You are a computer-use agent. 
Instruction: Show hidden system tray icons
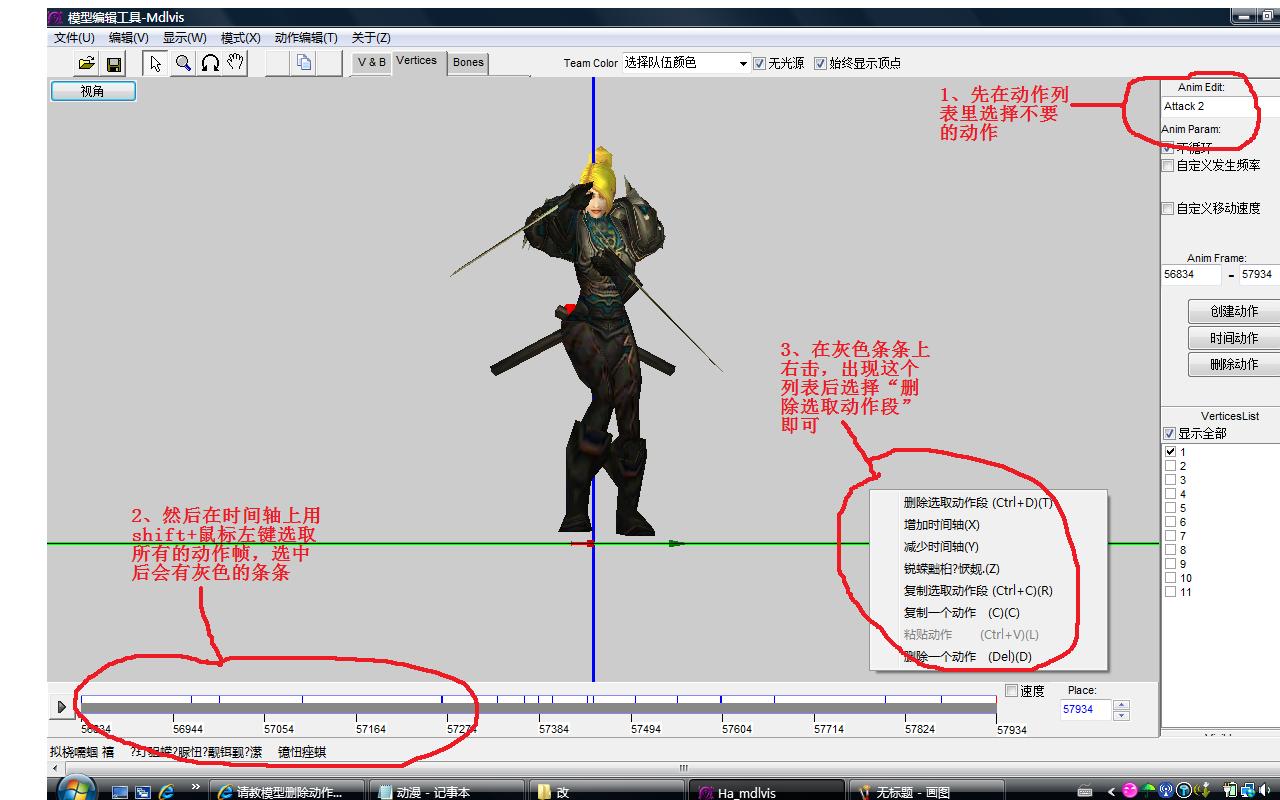(1111, 791)
